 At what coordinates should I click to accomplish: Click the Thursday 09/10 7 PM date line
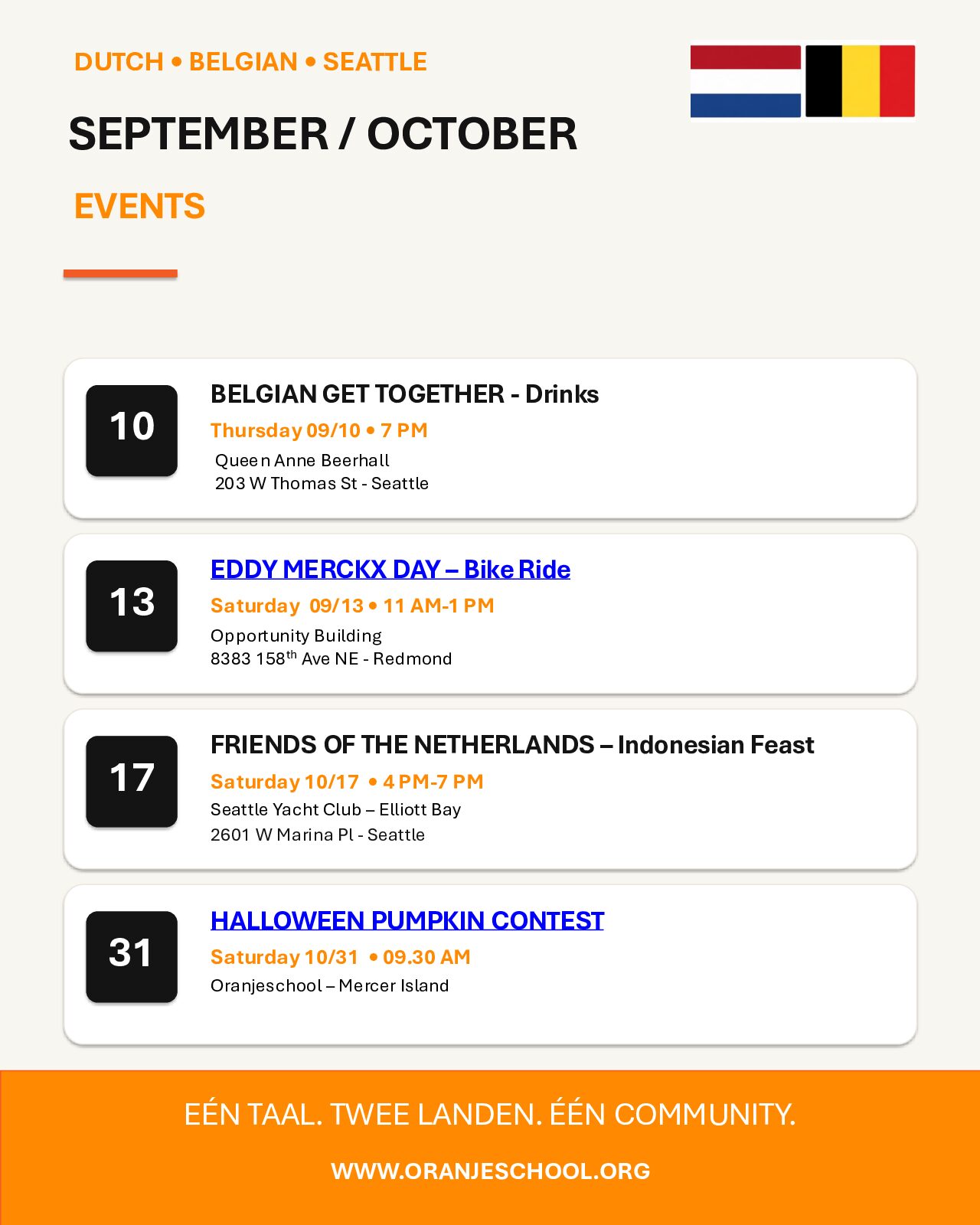[319, 430]
